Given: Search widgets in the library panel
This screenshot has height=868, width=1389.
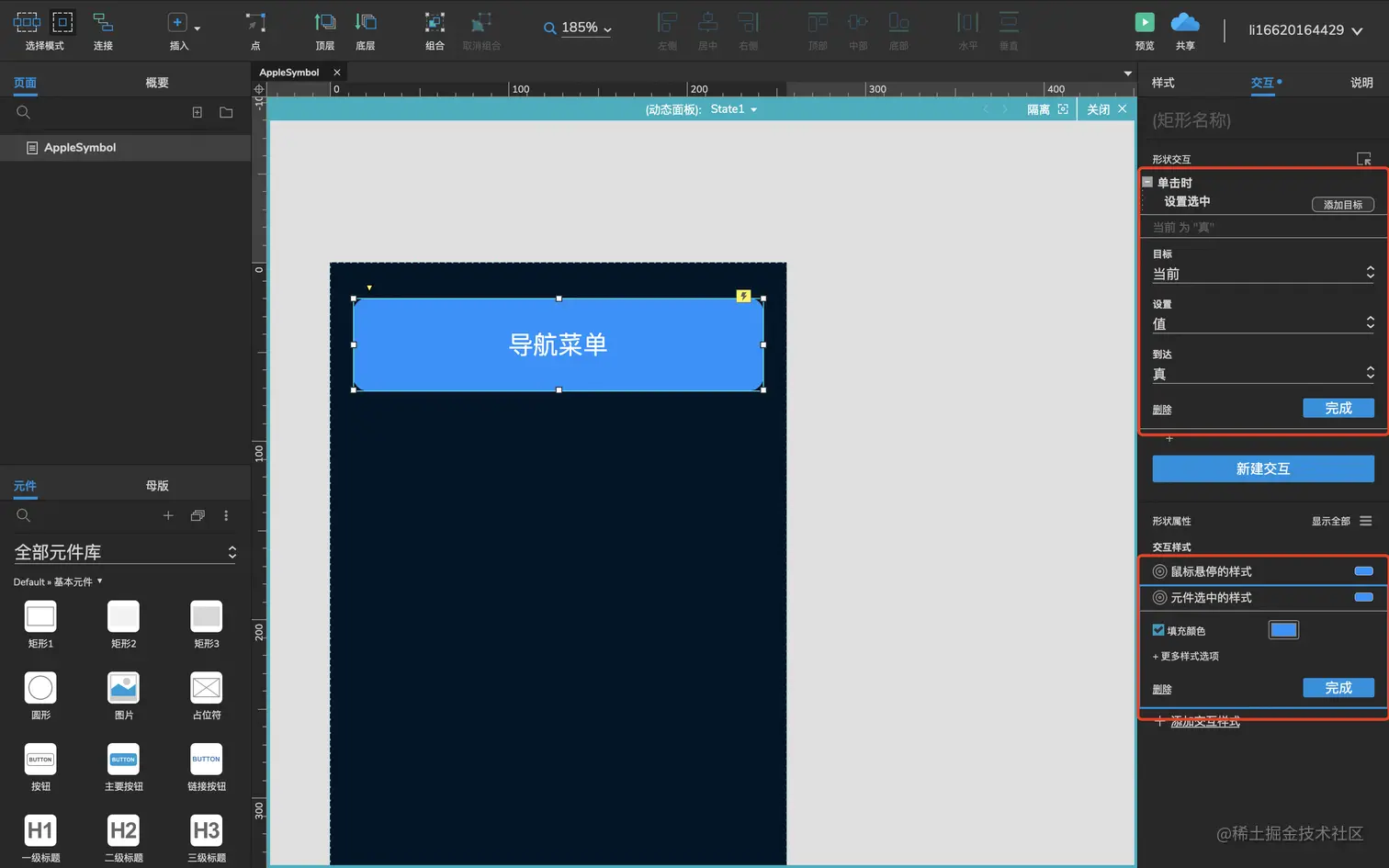Looking at the screenshot, I should tap(24, 515).
